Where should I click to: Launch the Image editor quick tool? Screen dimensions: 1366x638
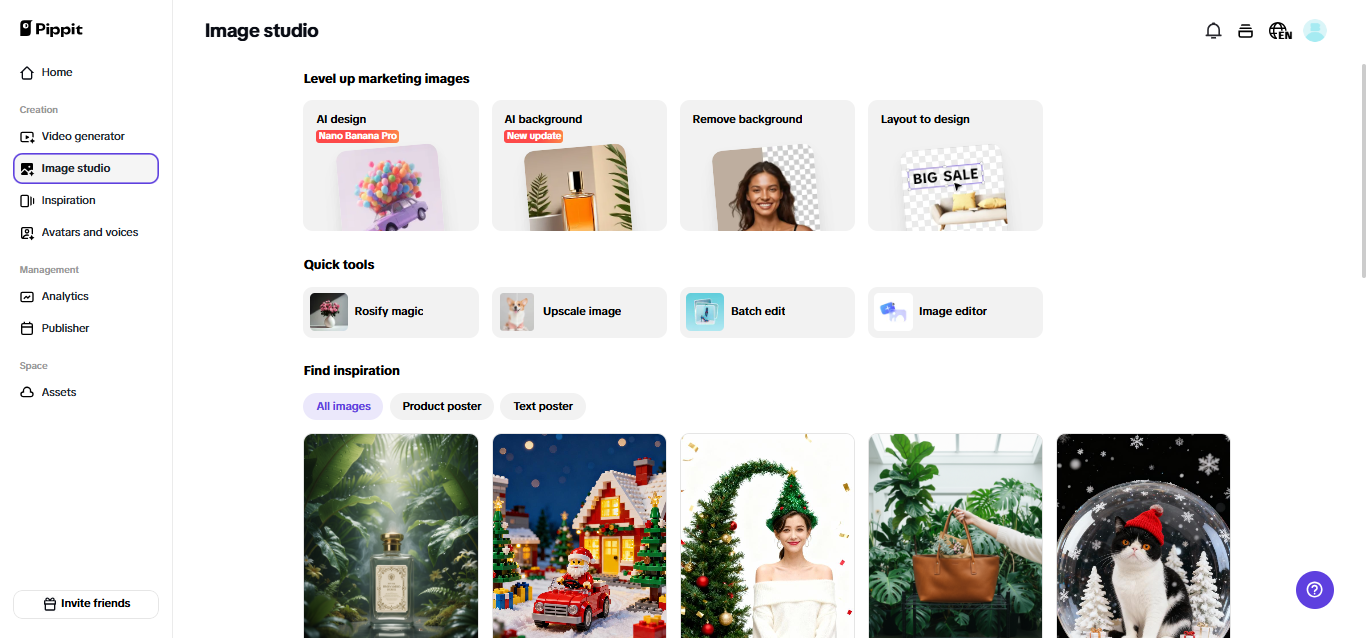(x=955, y=312)
